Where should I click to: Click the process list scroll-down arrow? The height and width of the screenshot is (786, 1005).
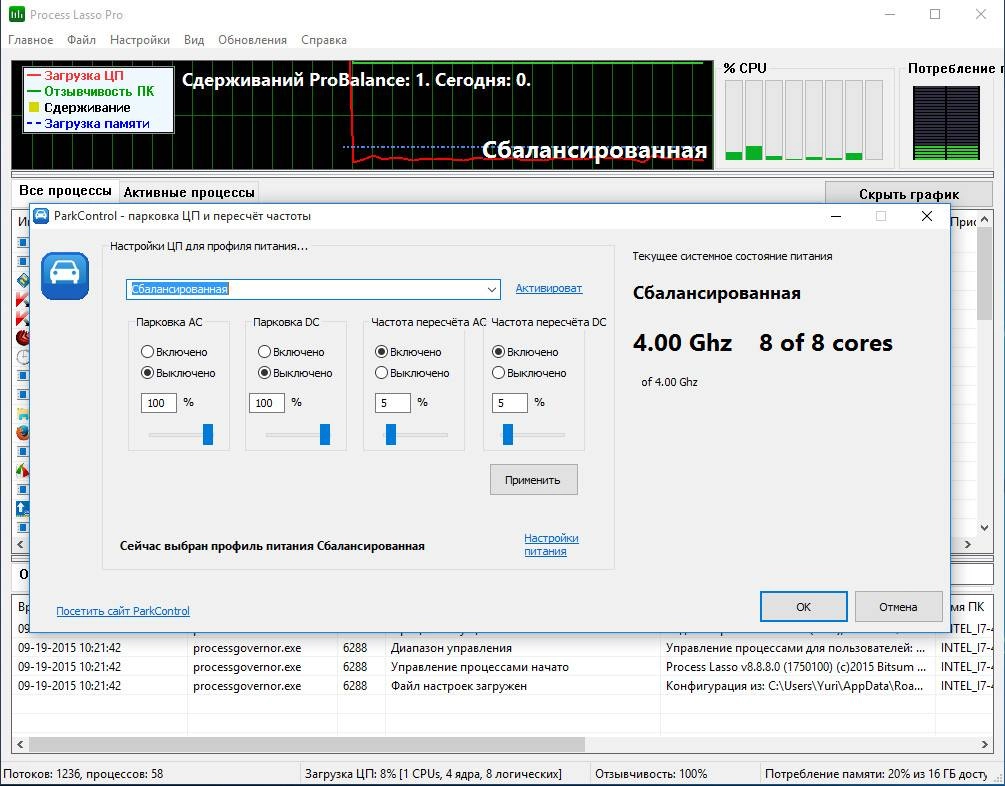[x=984, y=528]
